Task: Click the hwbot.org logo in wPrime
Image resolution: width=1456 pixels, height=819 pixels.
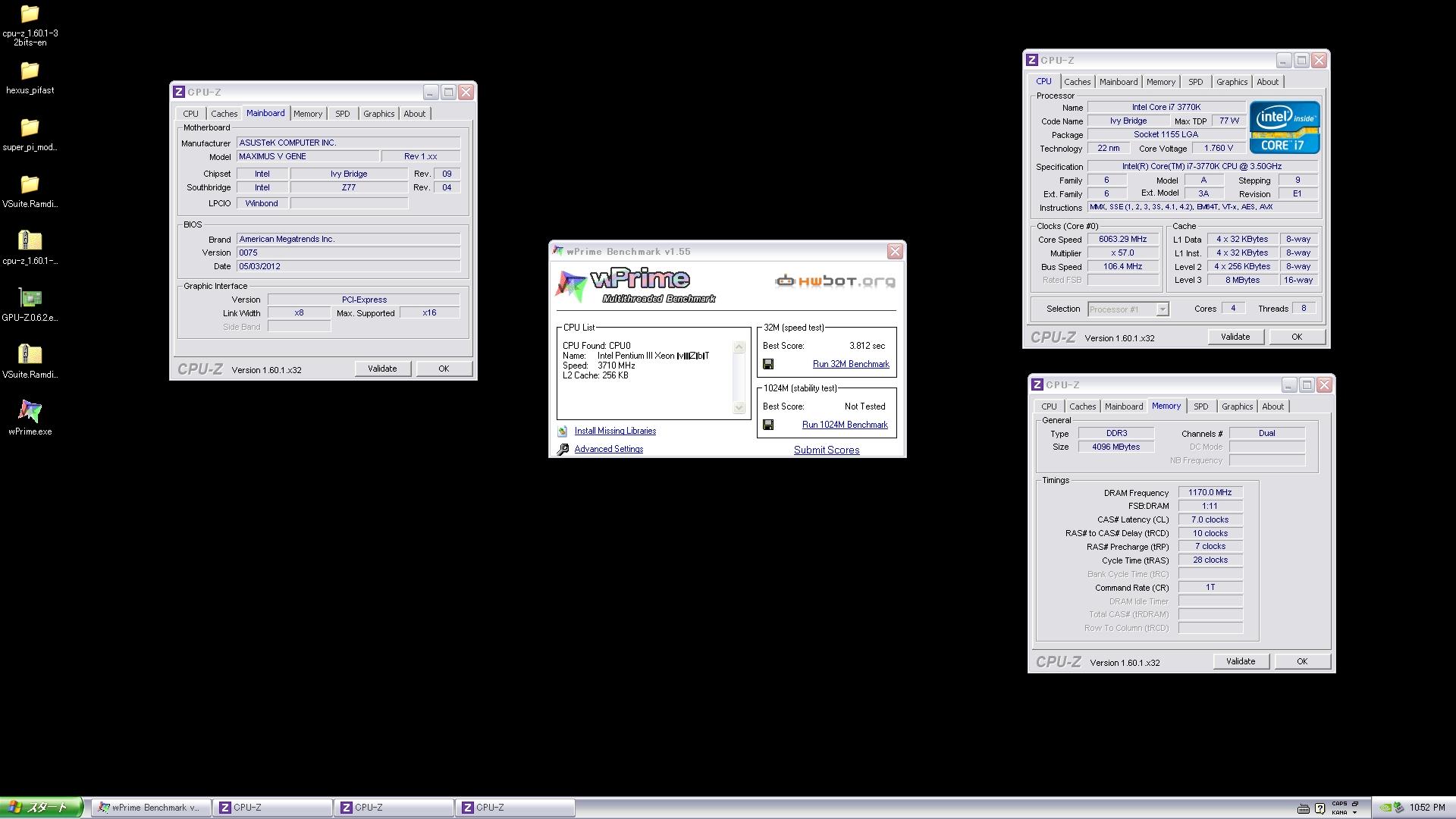Action: 835,281
